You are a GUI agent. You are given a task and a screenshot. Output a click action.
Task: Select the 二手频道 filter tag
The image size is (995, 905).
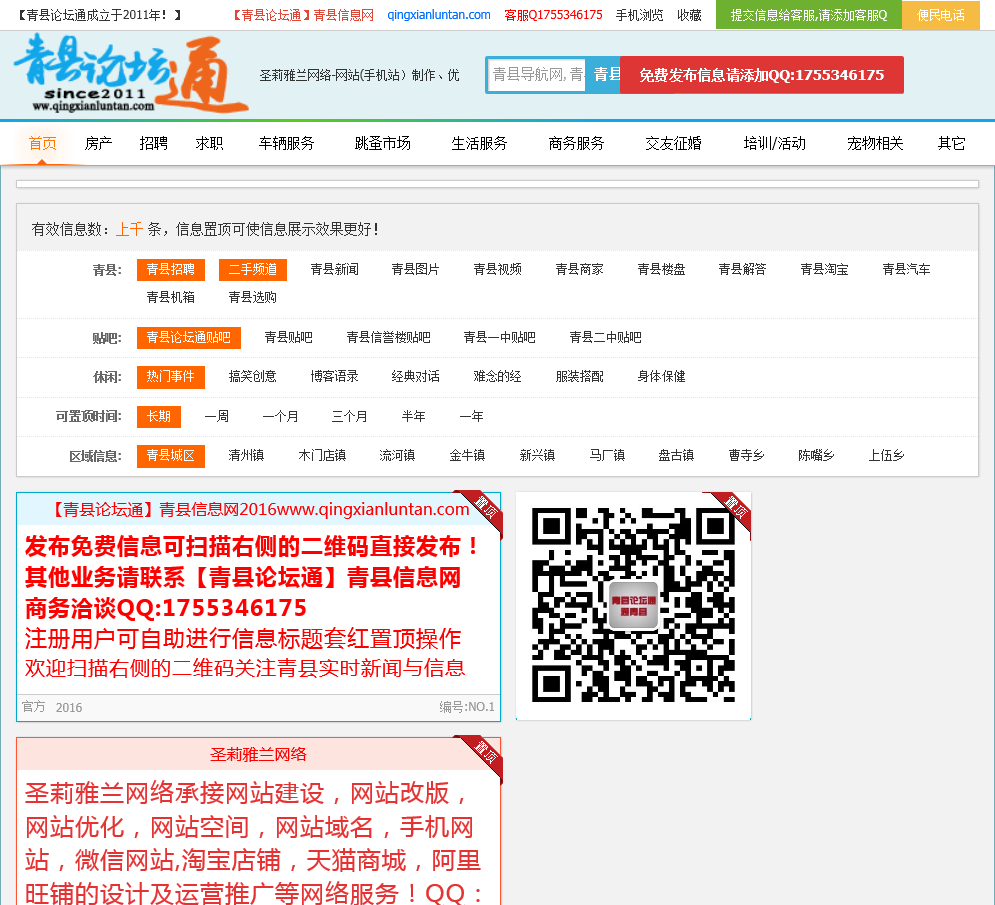pos(253,270)
